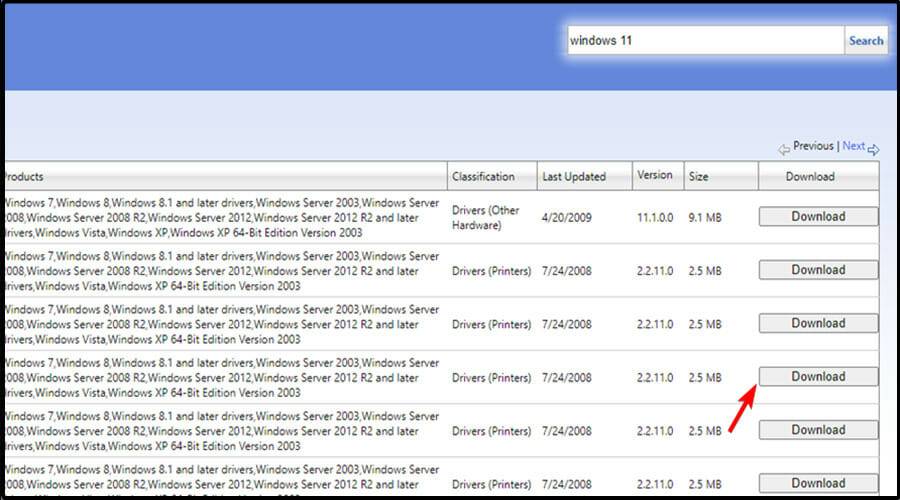Screen dimensions: 900x500
Task: Click Download in the fifth table row
Action: pyautogui.click(x=818, y=430)
